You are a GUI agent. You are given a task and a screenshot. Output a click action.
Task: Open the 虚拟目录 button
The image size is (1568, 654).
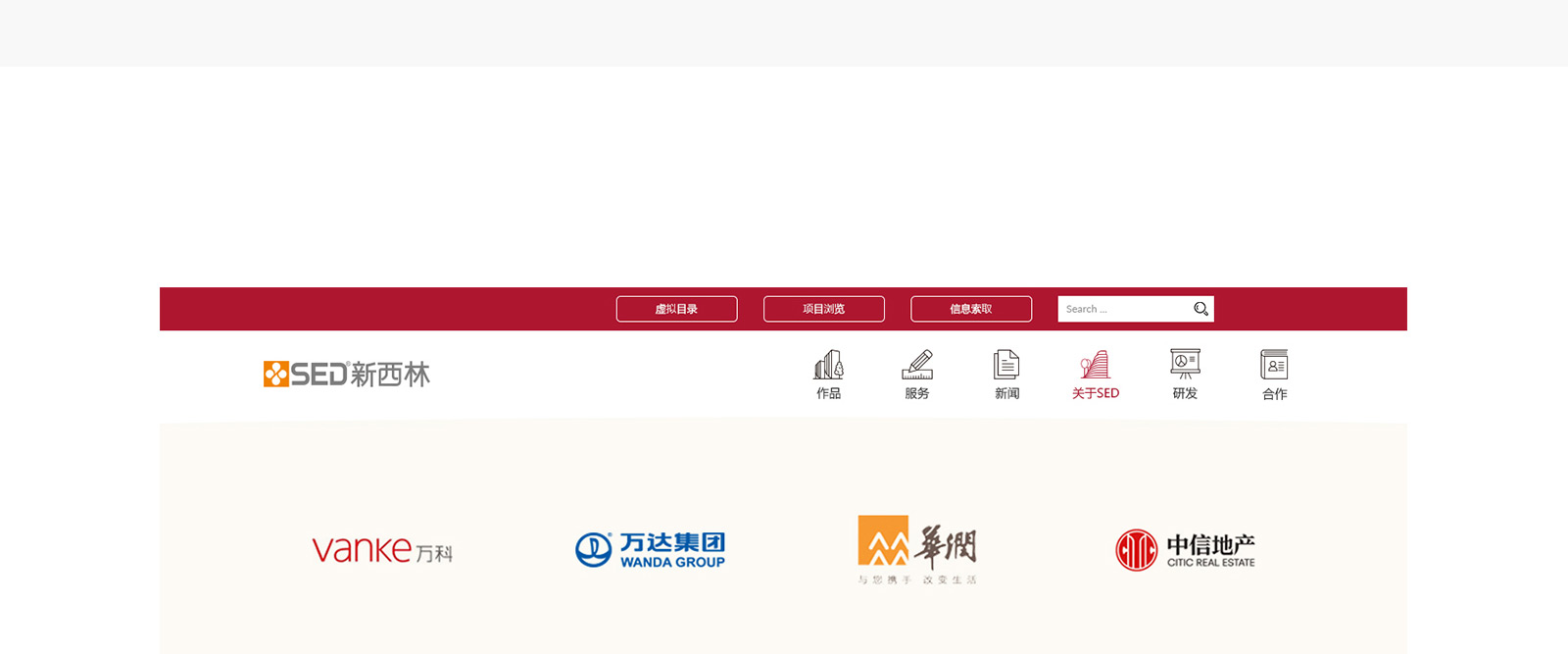click(x=676, y=309)
